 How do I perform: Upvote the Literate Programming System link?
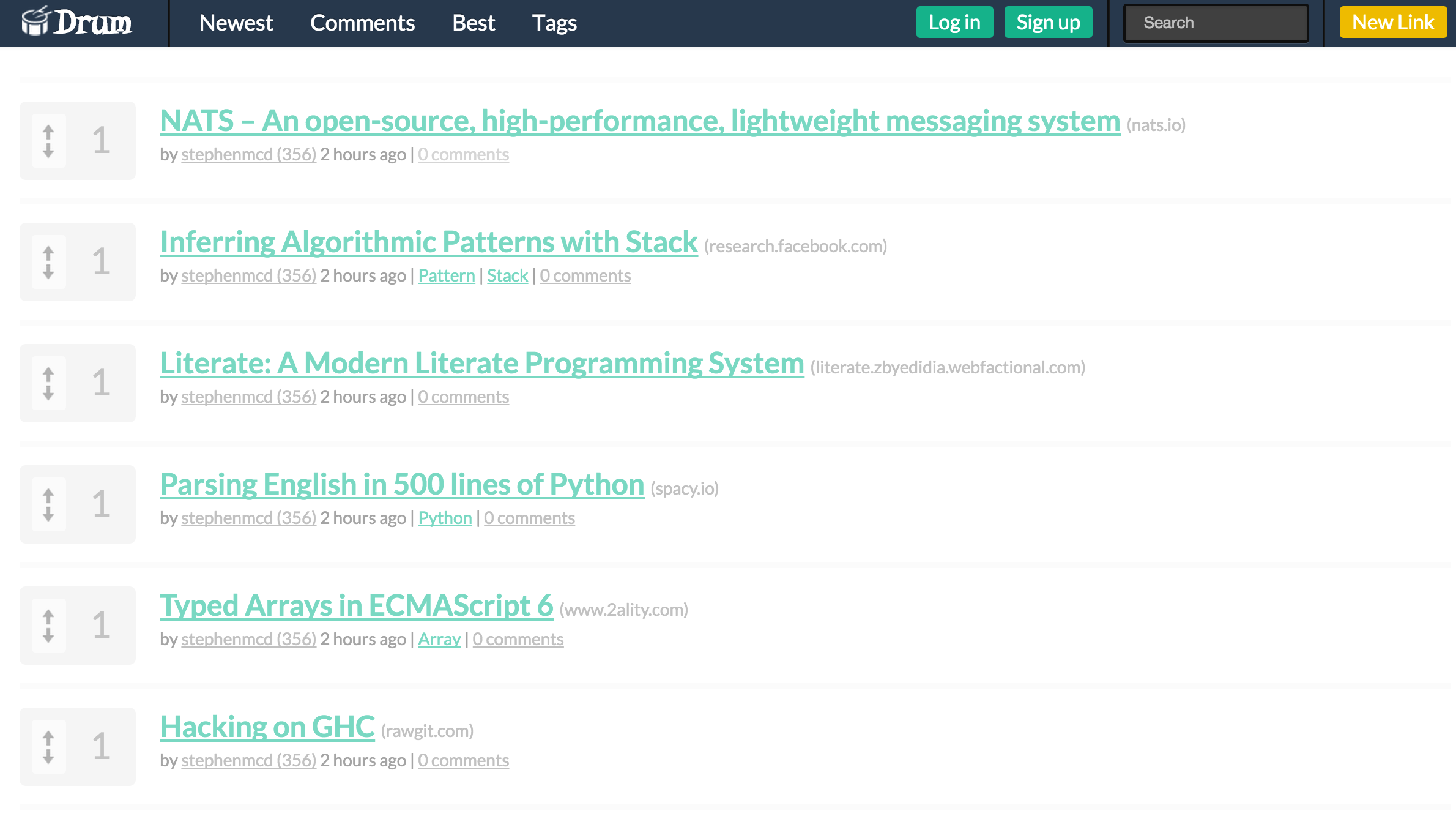tap(48, 375)
